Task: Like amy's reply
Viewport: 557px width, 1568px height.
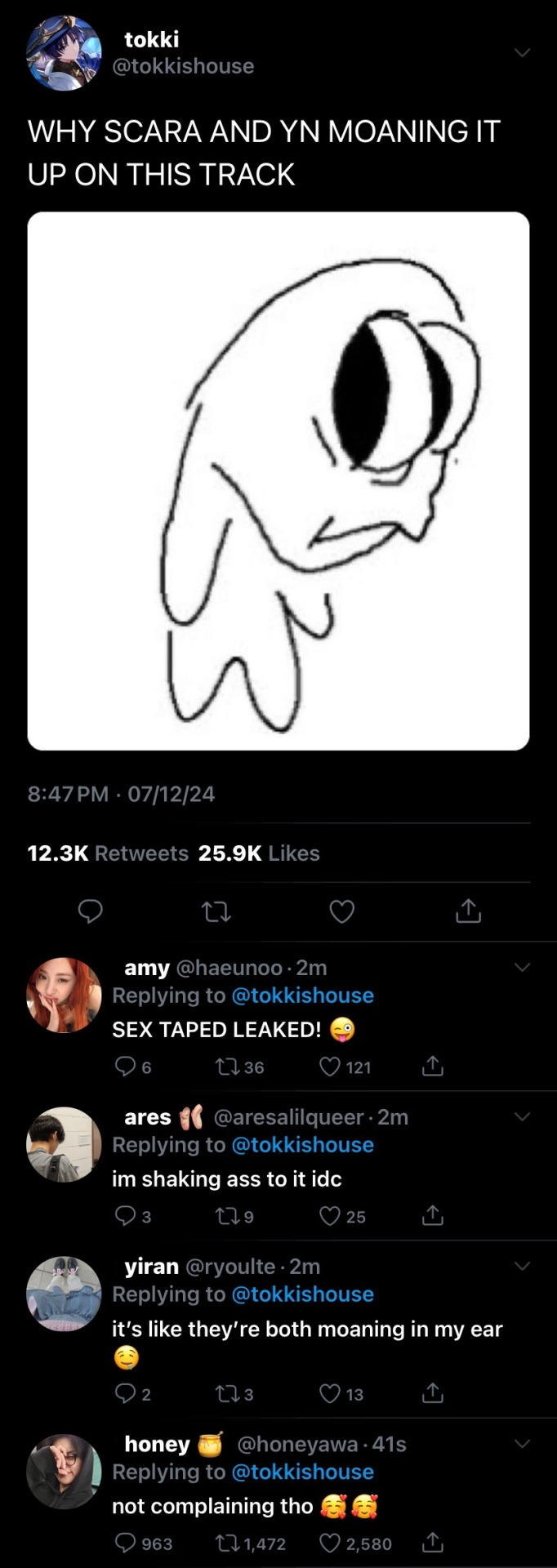Action: click(x=329, y=1067)
